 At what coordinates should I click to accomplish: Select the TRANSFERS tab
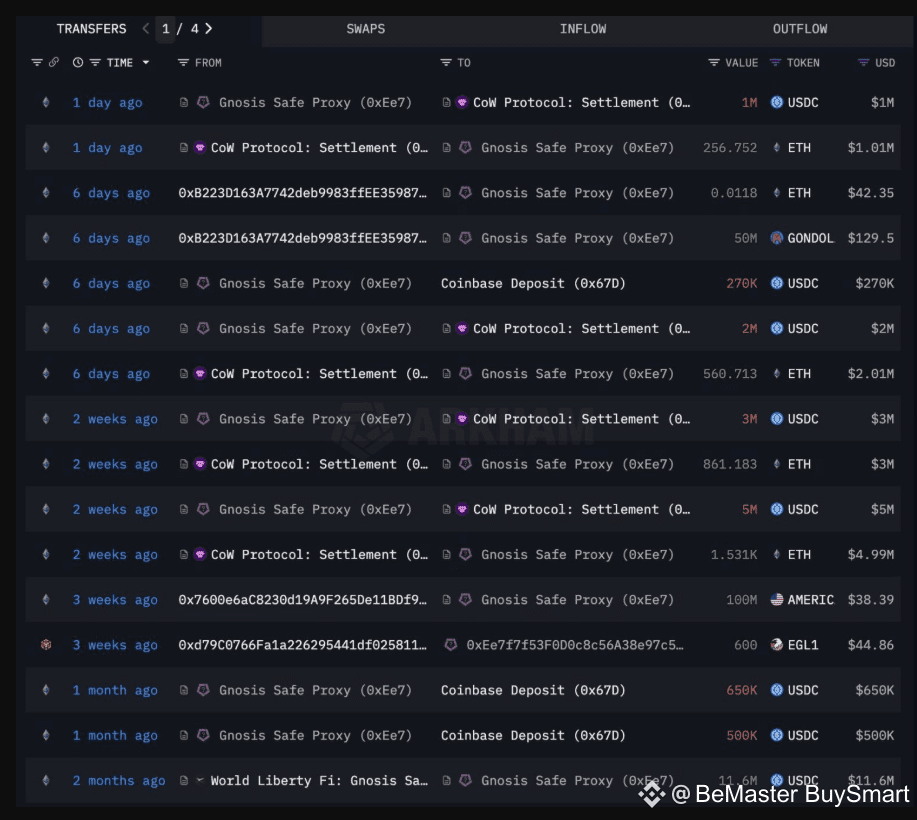[91, 29]
